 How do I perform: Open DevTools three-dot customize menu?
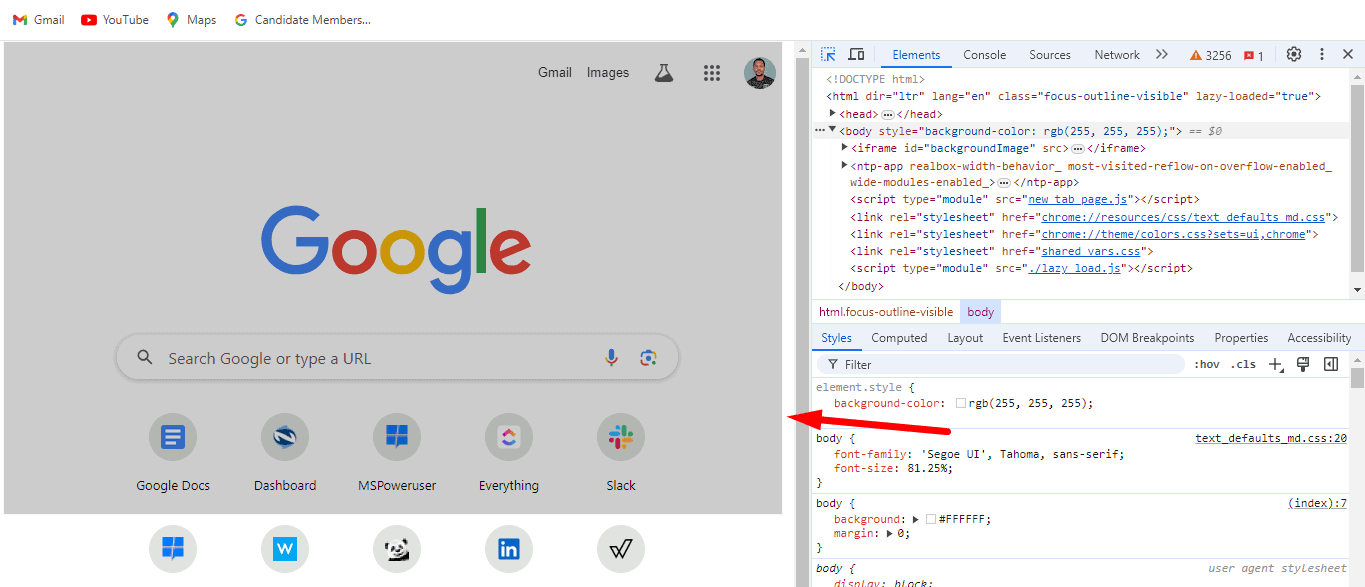(x=1322, y=55)
